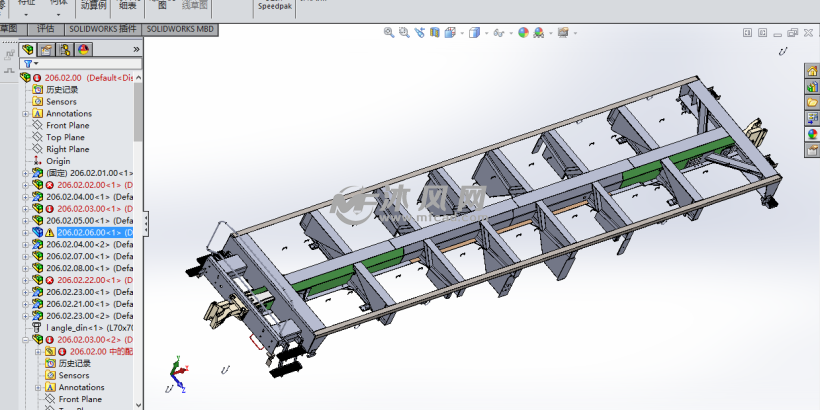Open Display Style dropdown arrow
Image resolution: width=820 pixels, height=410 pixels.
pyautogui.click(x=486, y=33)
